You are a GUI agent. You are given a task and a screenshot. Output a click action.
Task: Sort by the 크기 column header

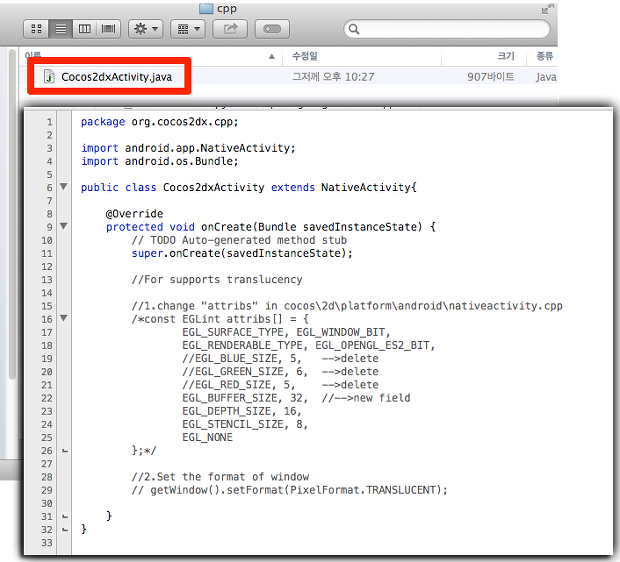point(506,56)
